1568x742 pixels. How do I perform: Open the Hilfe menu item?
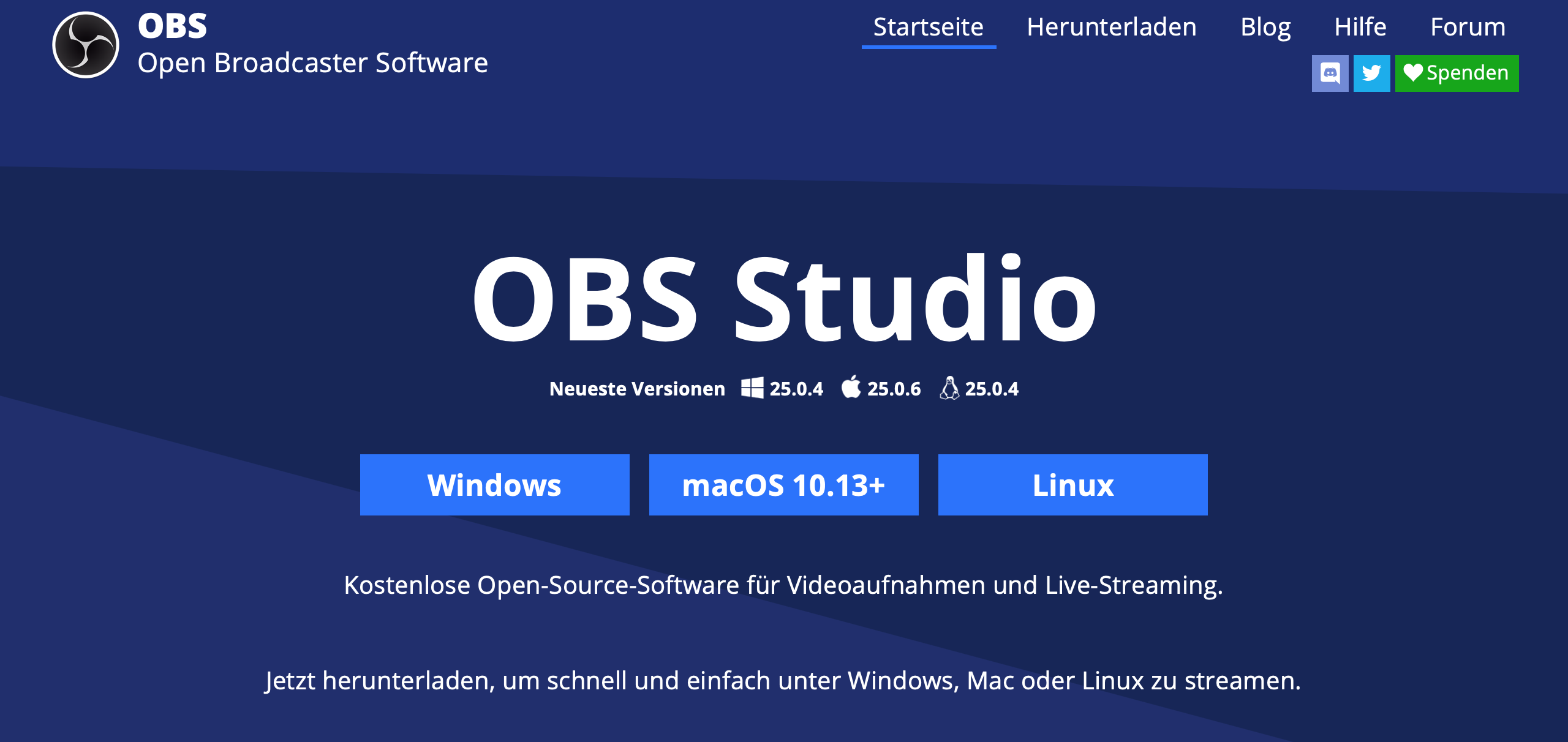tap(1360, 27)
